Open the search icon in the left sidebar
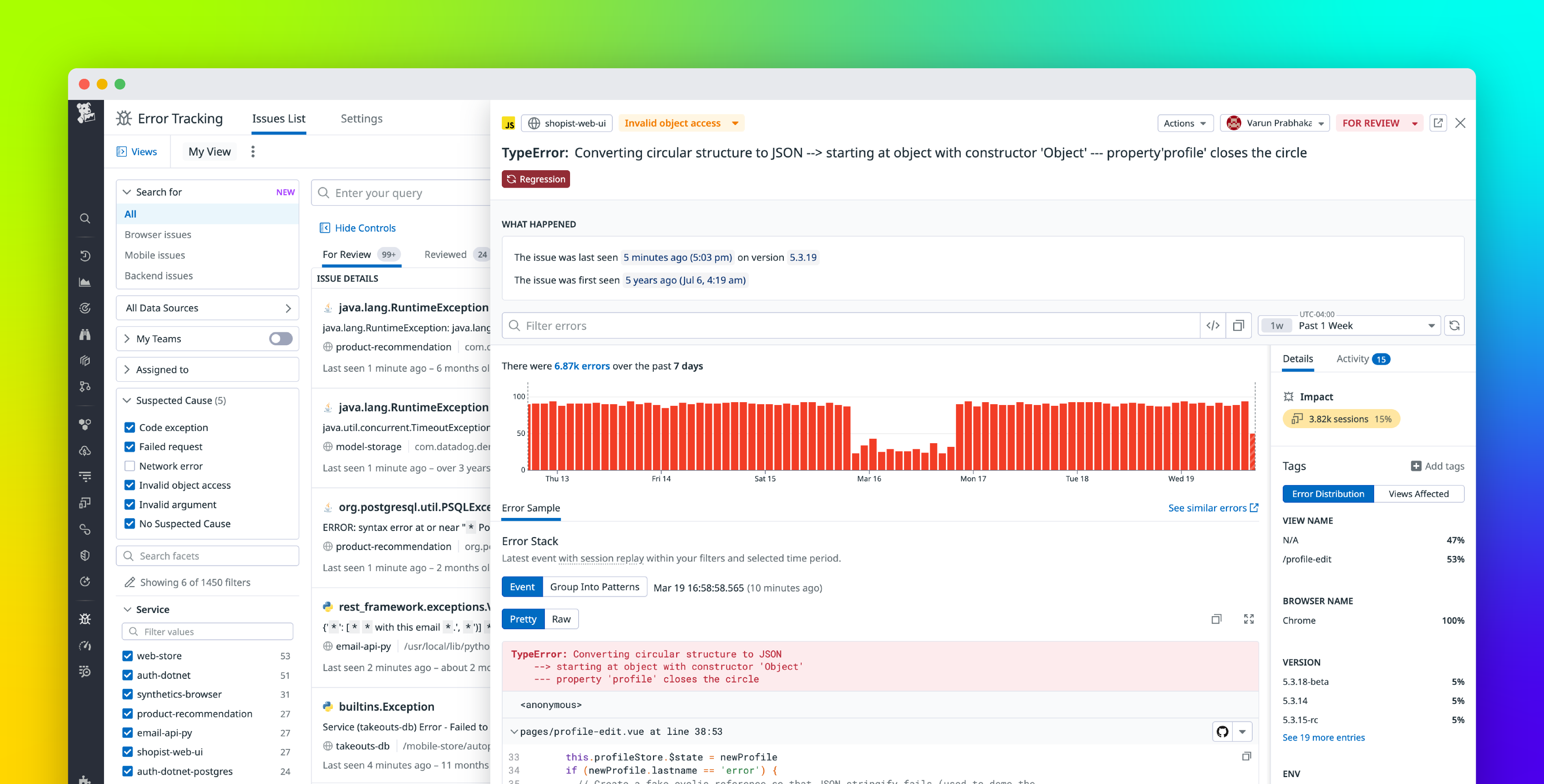Image resolution: width=1544 pixels, height=784 pixels. click(x=85, y=218)
